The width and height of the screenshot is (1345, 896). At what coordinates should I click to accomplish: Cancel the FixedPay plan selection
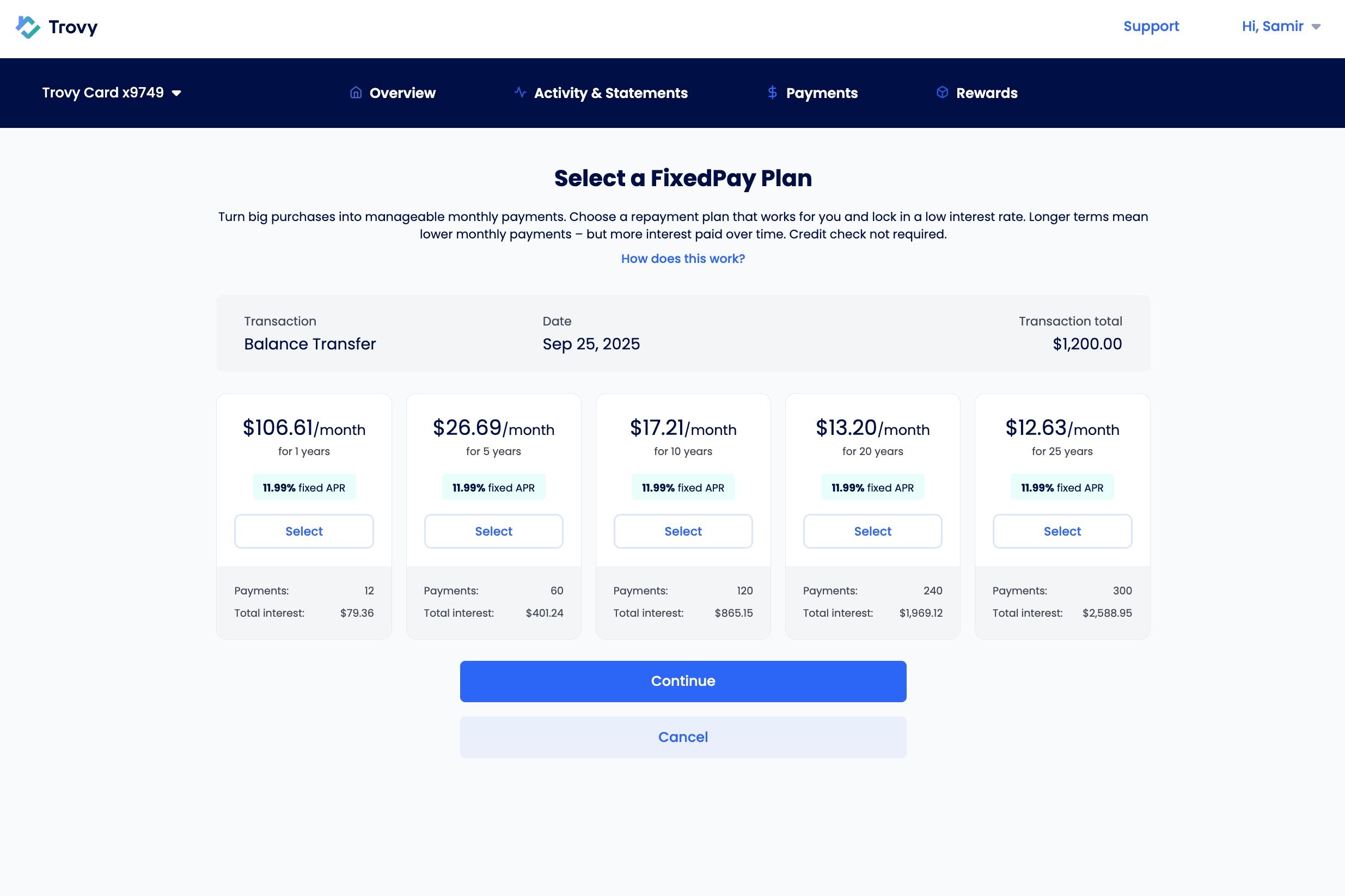(682, 737)
